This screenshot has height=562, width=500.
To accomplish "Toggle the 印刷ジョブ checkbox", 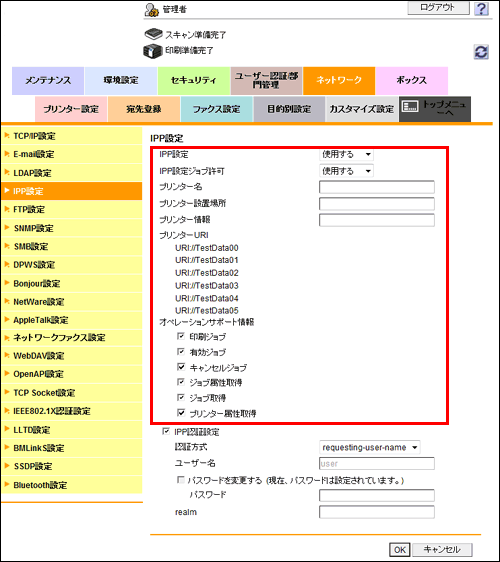I will click(x=181, y=336).
